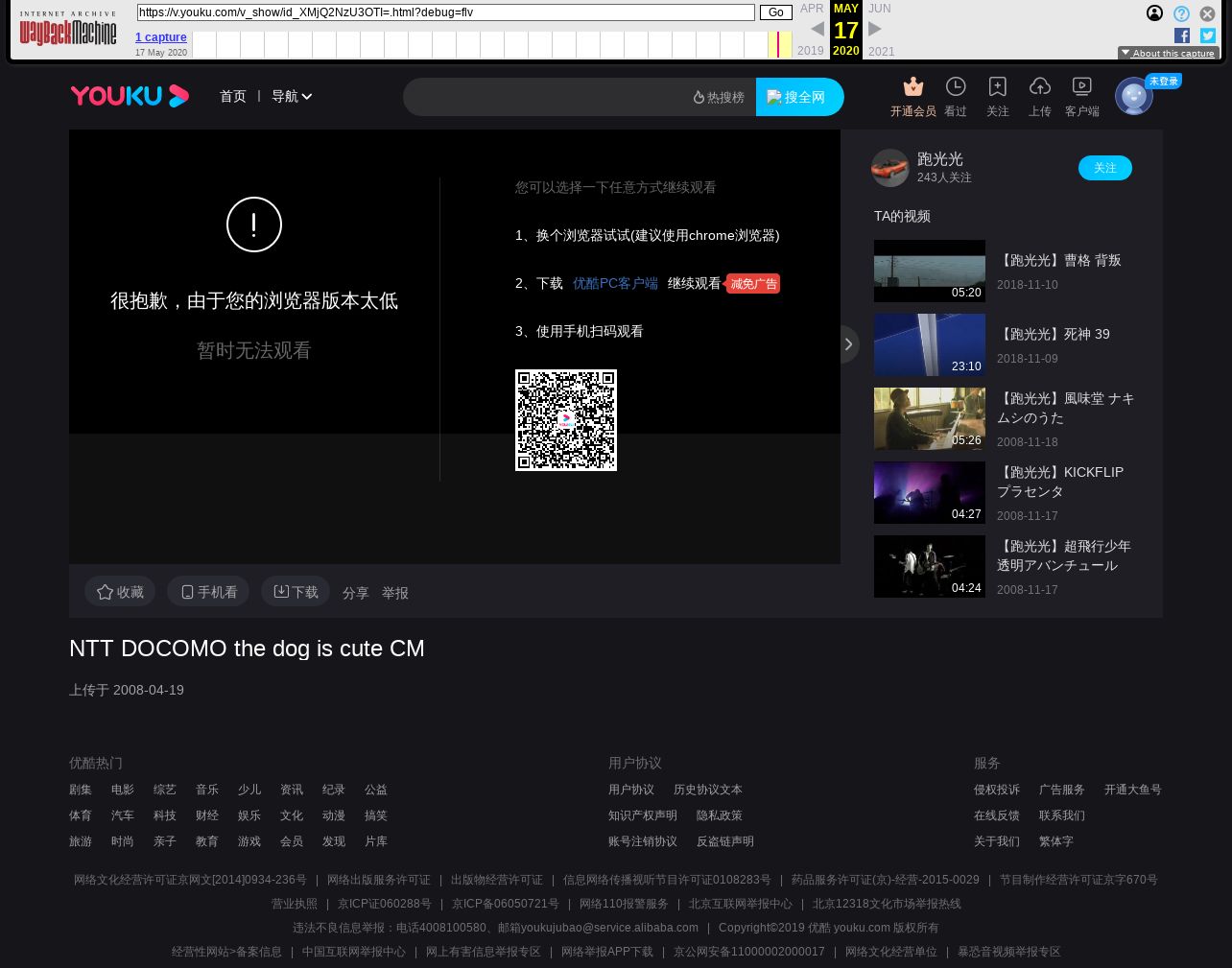1232x968 pixels.
Task: Open the 侵权投诉 link
Action: click(x=997, y=790)
